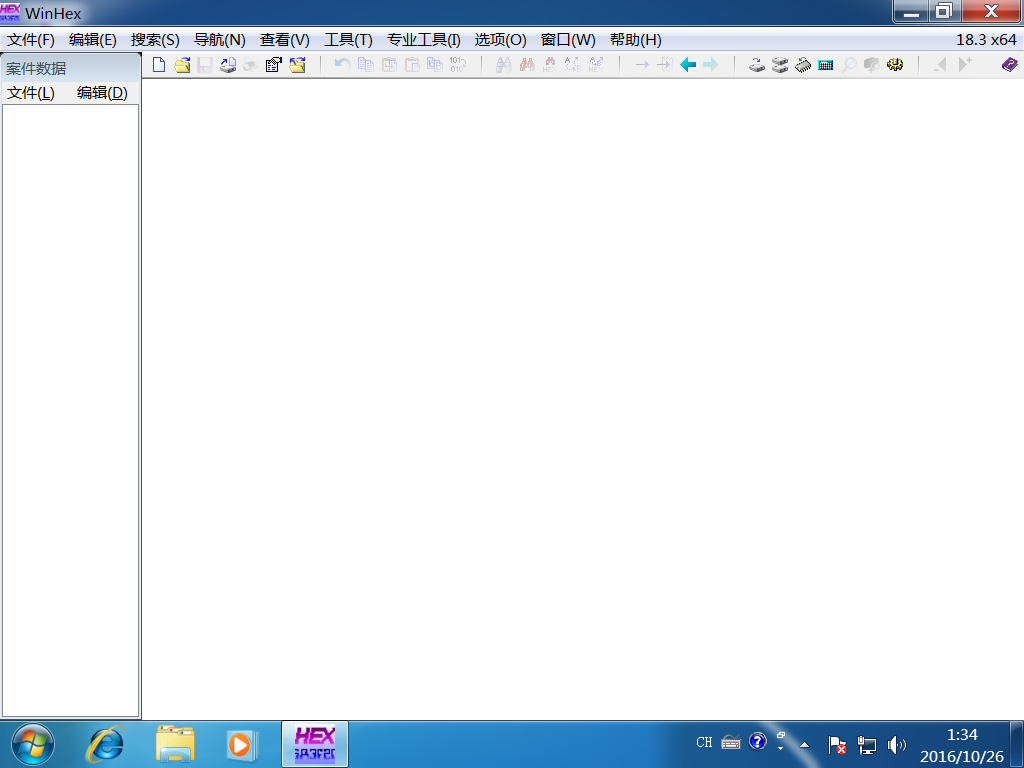Launch Internet Explorer from taskbar
Image resolution: width=1024 pixels, height=768 pixels.
pos(106,744)
